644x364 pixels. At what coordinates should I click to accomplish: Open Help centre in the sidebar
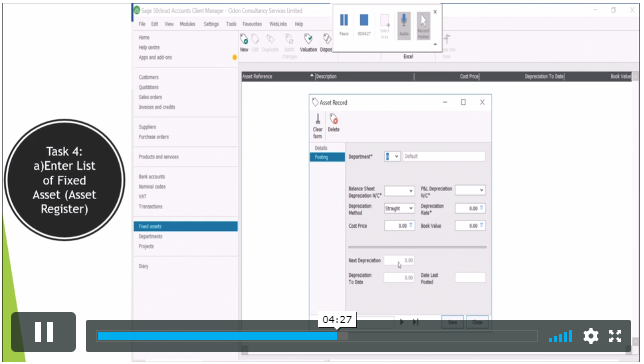pyautogui.click(x=149, y=47)
